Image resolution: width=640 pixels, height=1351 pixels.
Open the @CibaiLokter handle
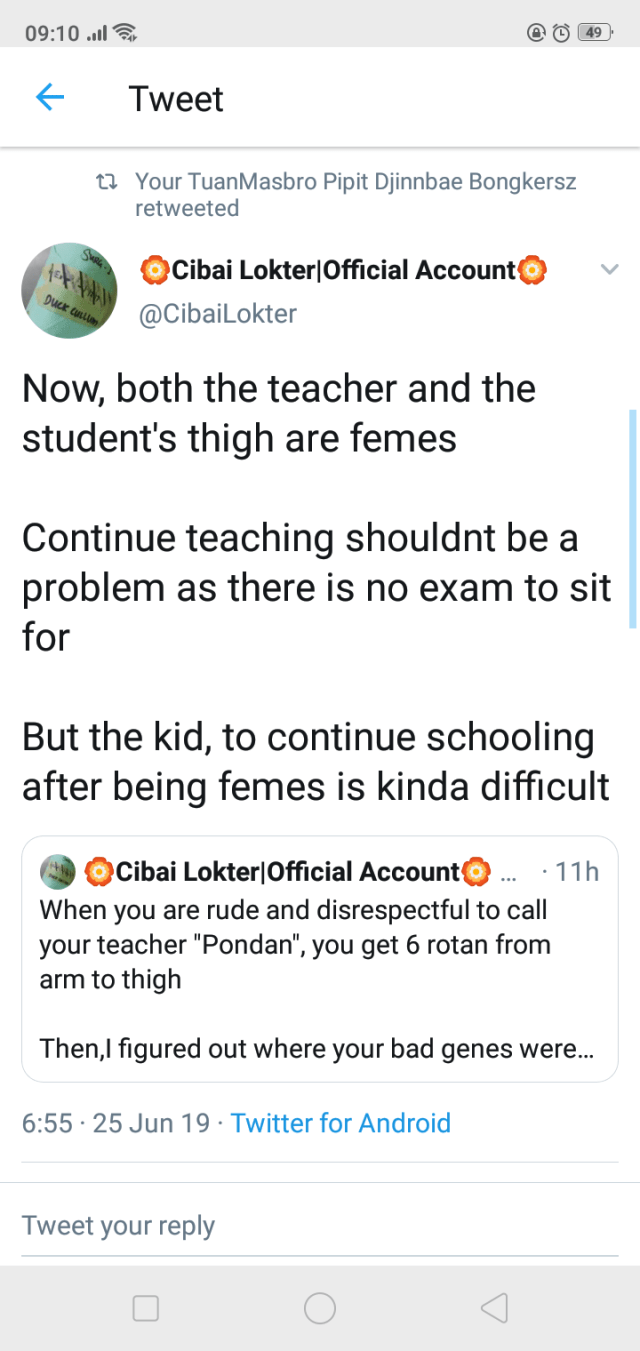click(x=216, y=314)
